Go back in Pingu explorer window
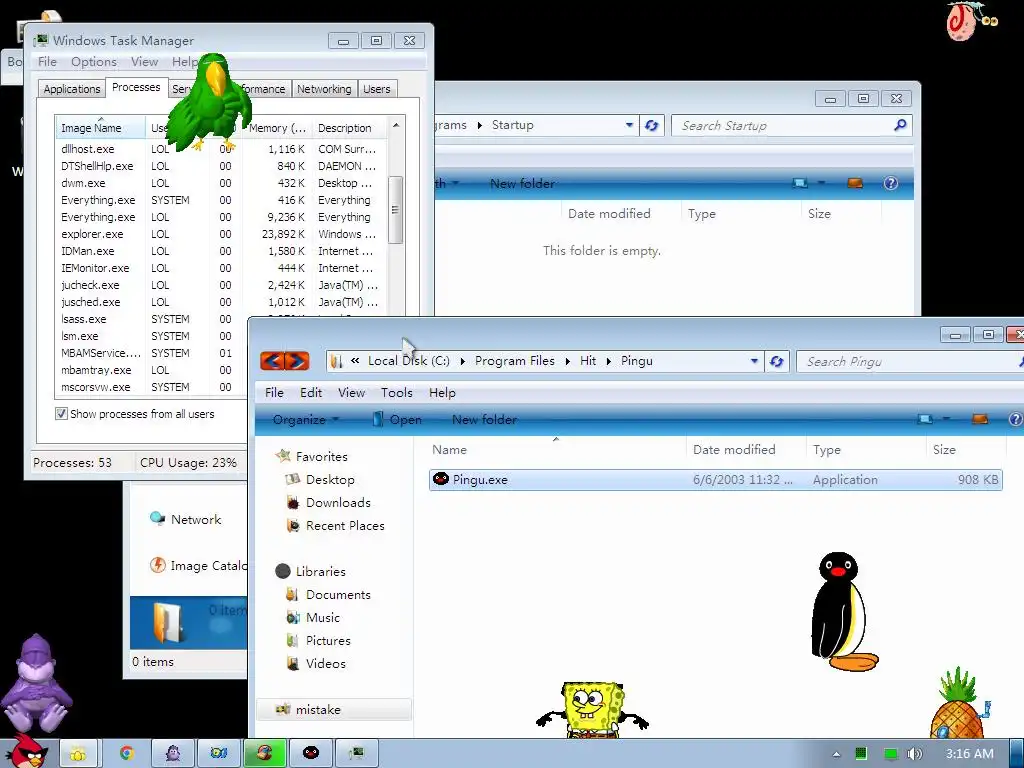The height and width of the screenshot is (768, 1024). click(x=272, y=360)
